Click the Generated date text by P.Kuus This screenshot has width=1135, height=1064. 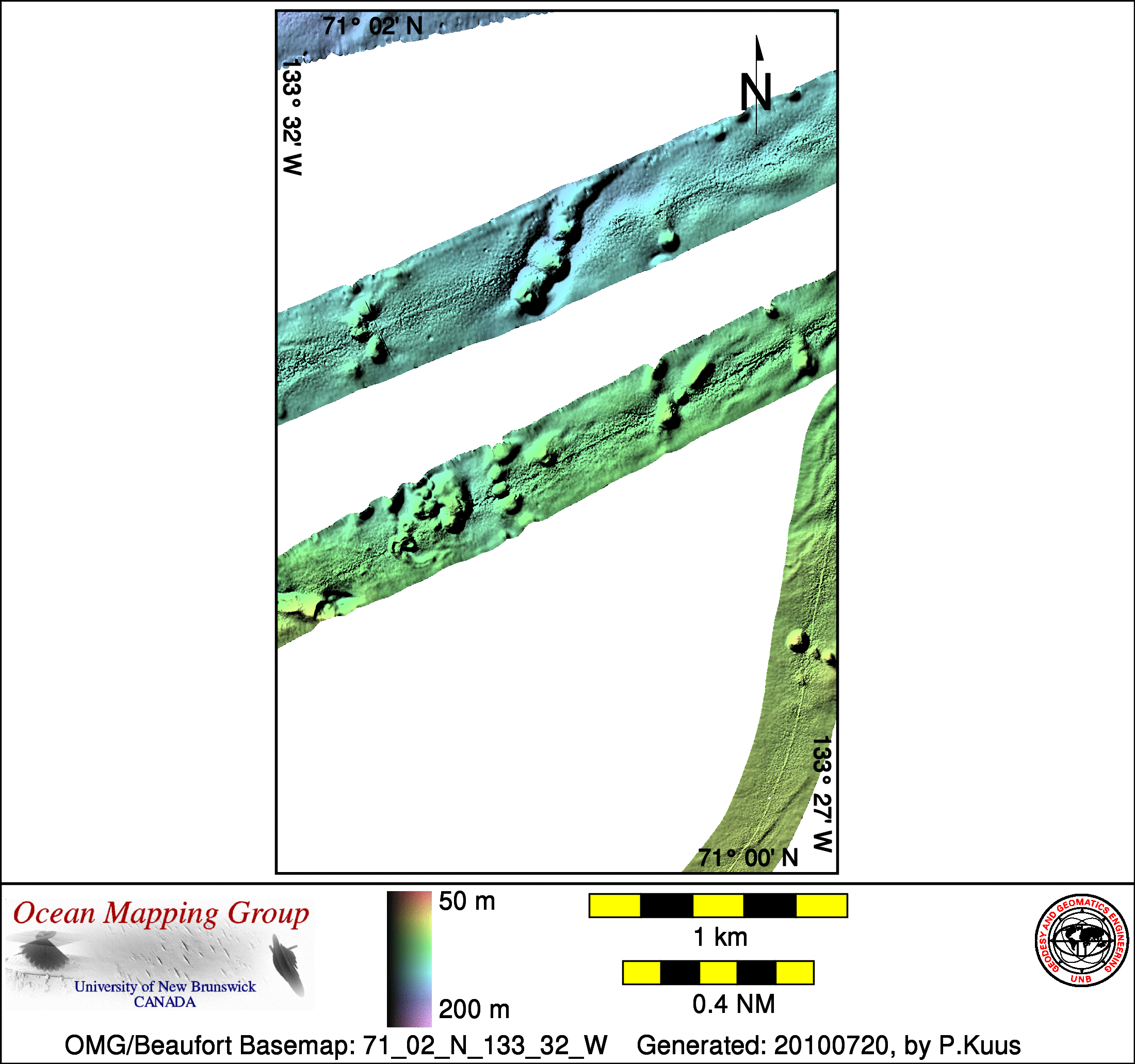tap(829, 1045)
